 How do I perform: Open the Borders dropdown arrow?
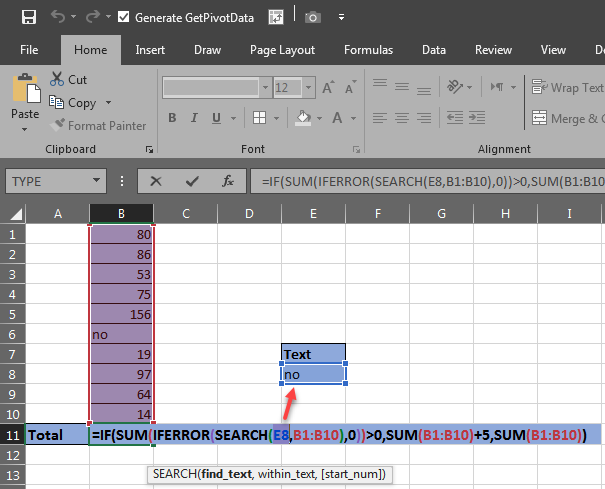point(276,118)
